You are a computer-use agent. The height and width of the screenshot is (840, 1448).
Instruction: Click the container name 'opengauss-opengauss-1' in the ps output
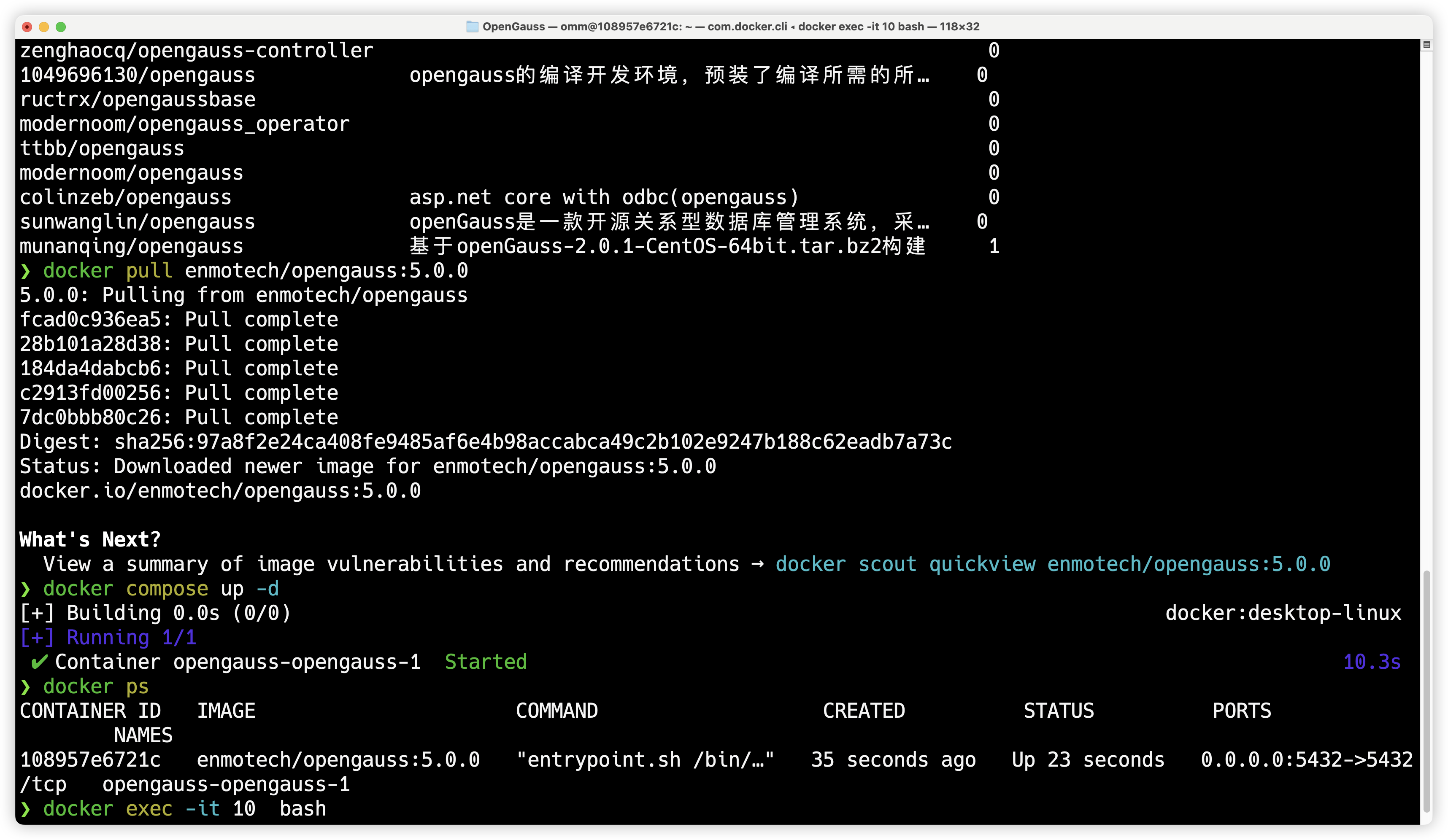[x=226, y=784]
